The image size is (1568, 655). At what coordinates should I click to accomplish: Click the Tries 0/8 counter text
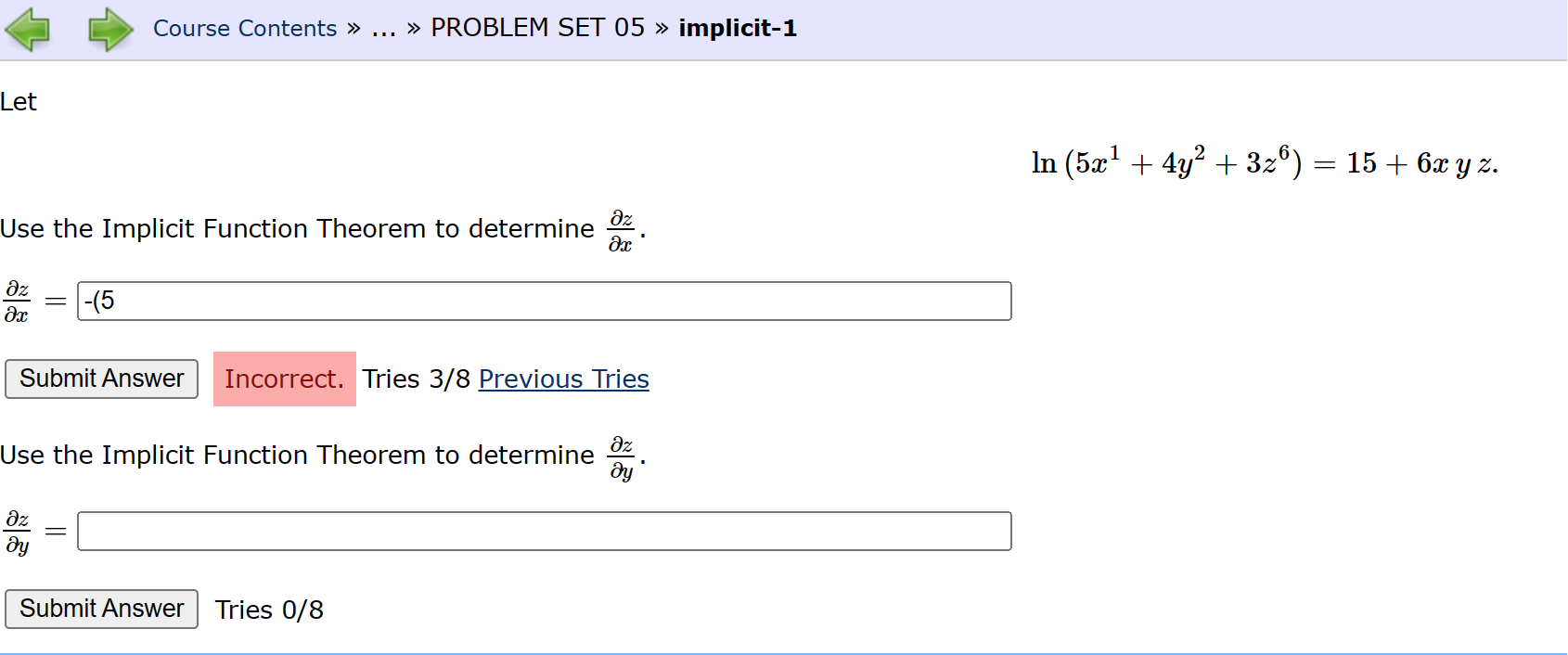(x=269, y=610)
